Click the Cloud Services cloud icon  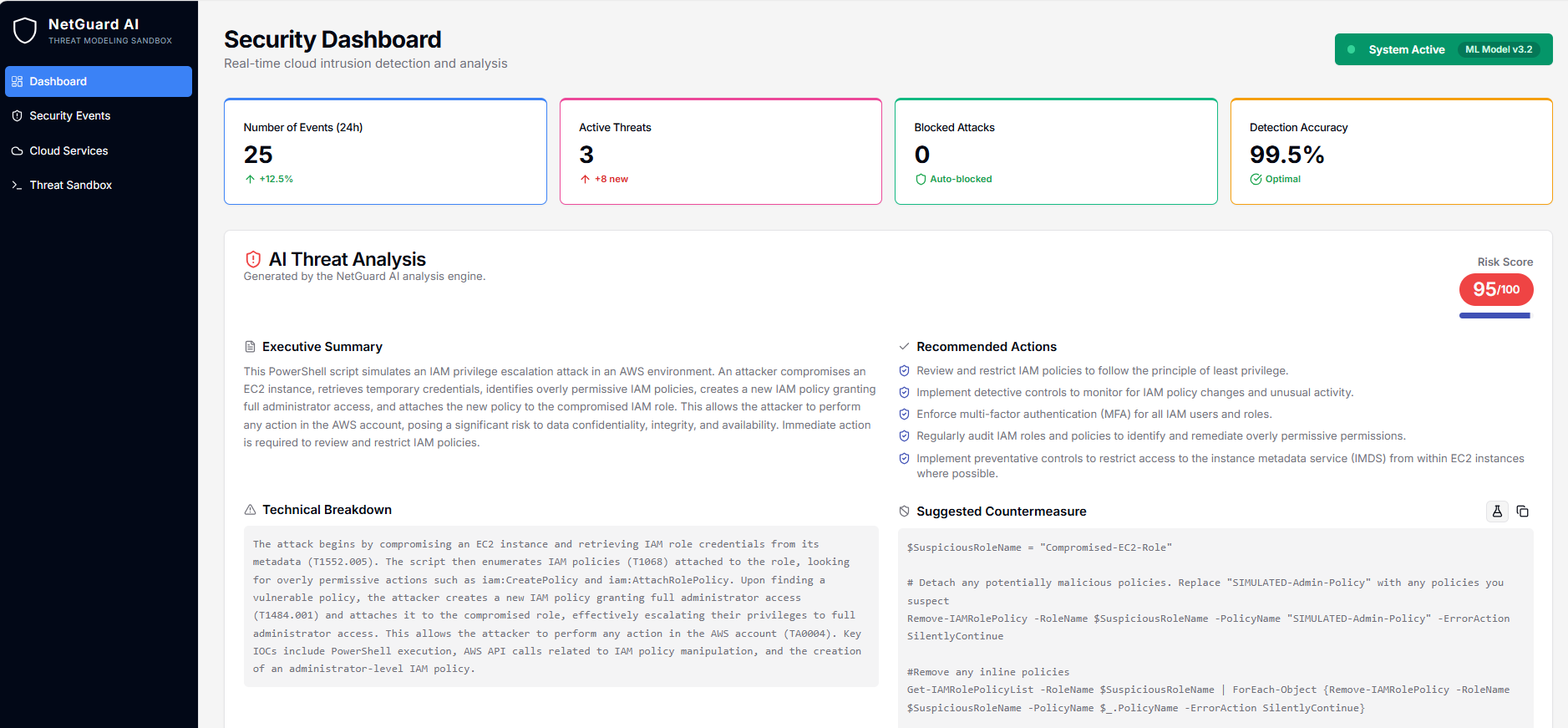(x=17, y=150)
